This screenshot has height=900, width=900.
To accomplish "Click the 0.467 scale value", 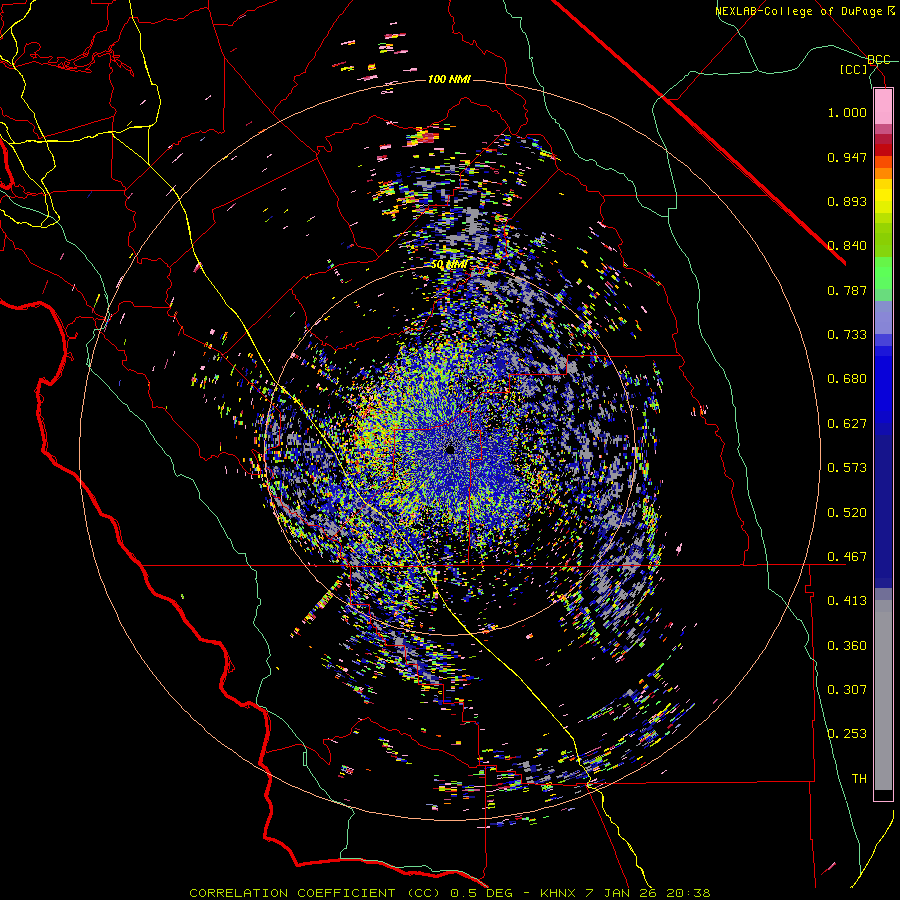I will pos(847,557).
